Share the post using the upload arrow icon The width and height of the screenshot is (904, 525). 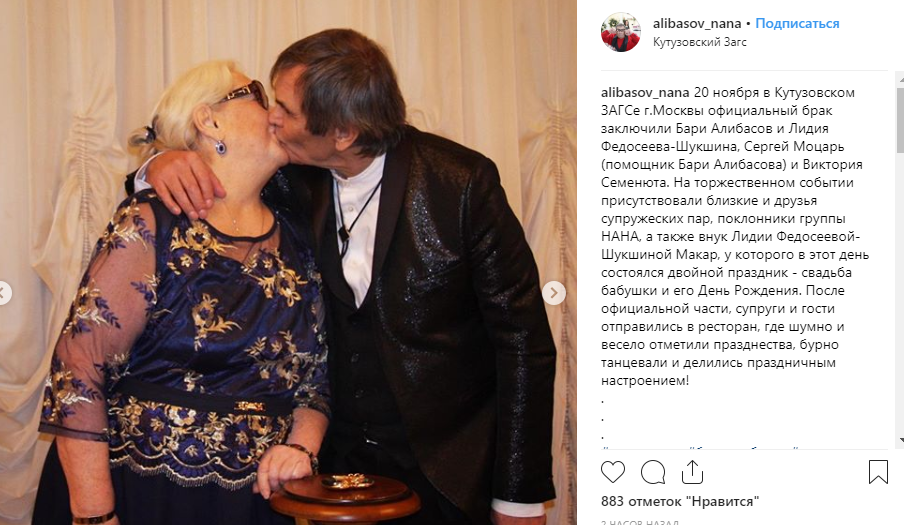[x=692, y=471]
